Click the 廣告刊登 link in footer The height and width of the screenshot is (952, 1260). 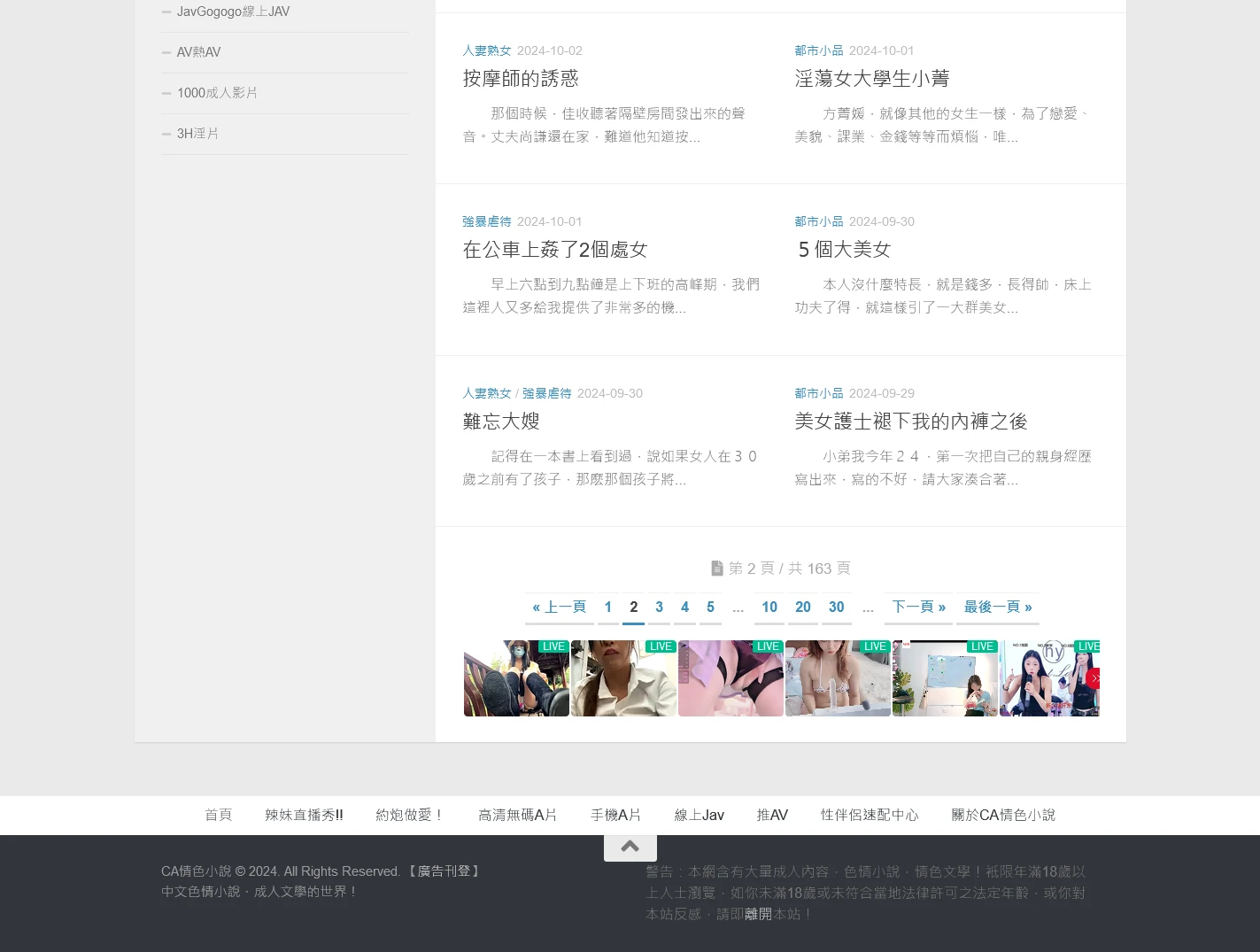pyautogui.click(x=444, y=871)
